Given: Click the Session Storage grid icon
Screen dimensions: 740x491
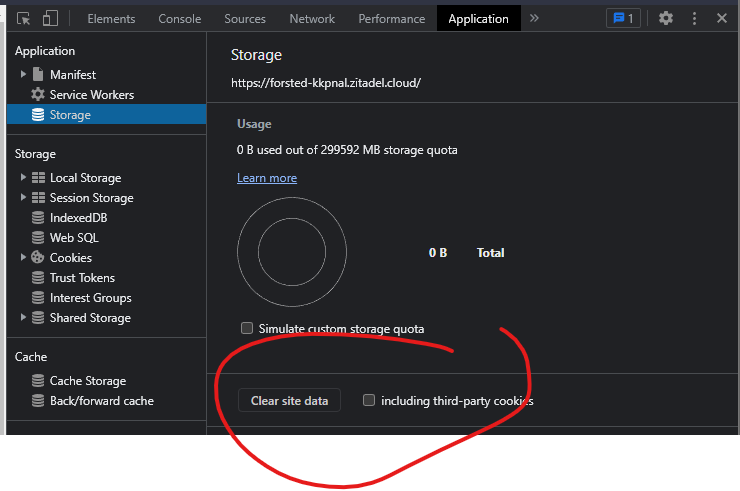Looking at the screenshot, I should [38, 197].
